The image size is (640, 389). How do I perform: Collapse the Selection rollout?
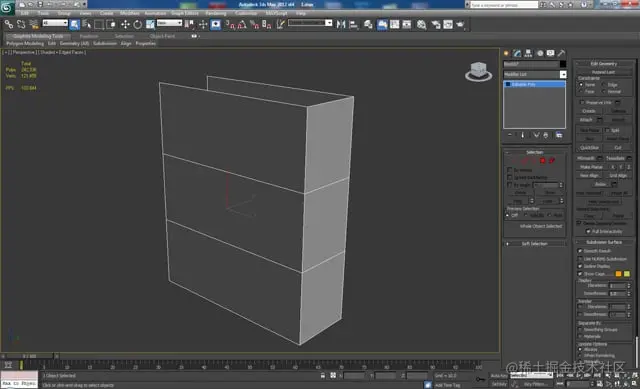(534, 152)
